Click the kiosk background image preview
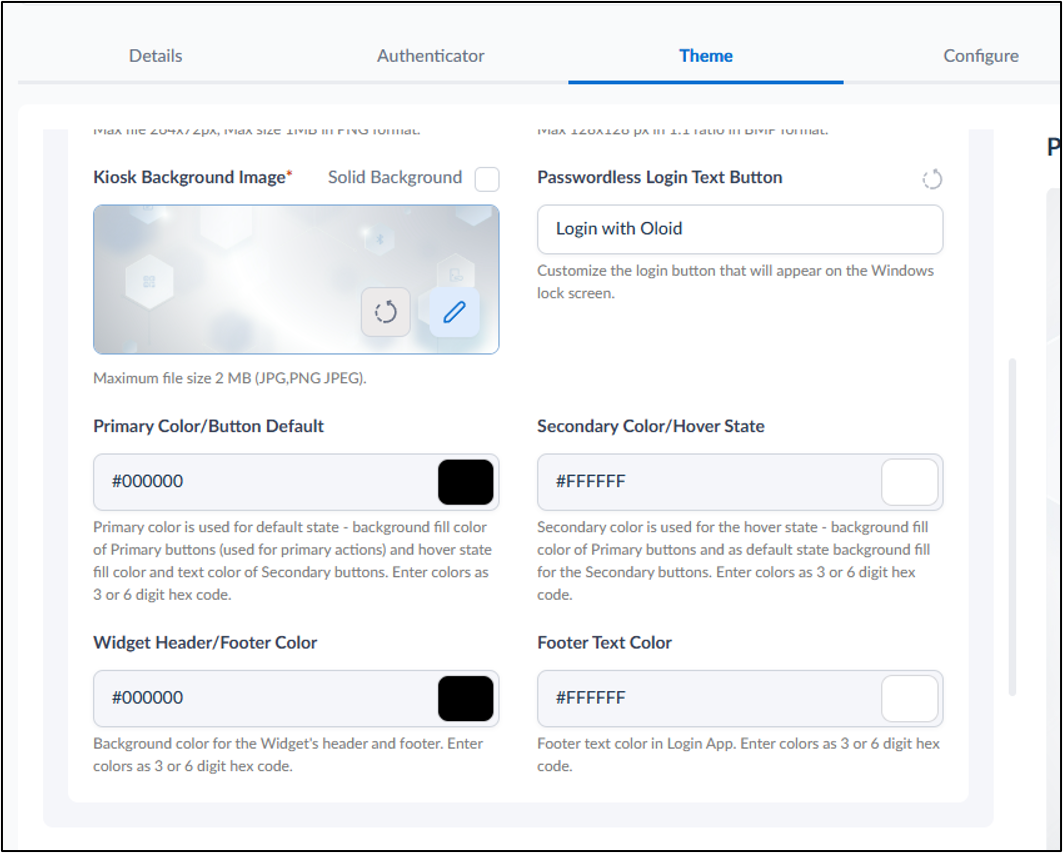The image size is (1063, 853). [x=296, y=279]
